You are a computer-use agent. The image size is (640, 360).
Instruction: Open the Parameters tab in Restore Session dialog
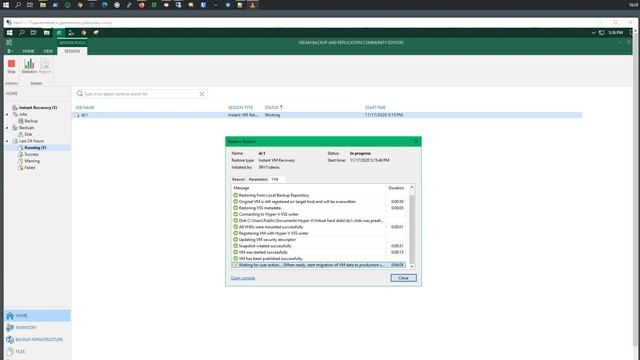[258, 179]
